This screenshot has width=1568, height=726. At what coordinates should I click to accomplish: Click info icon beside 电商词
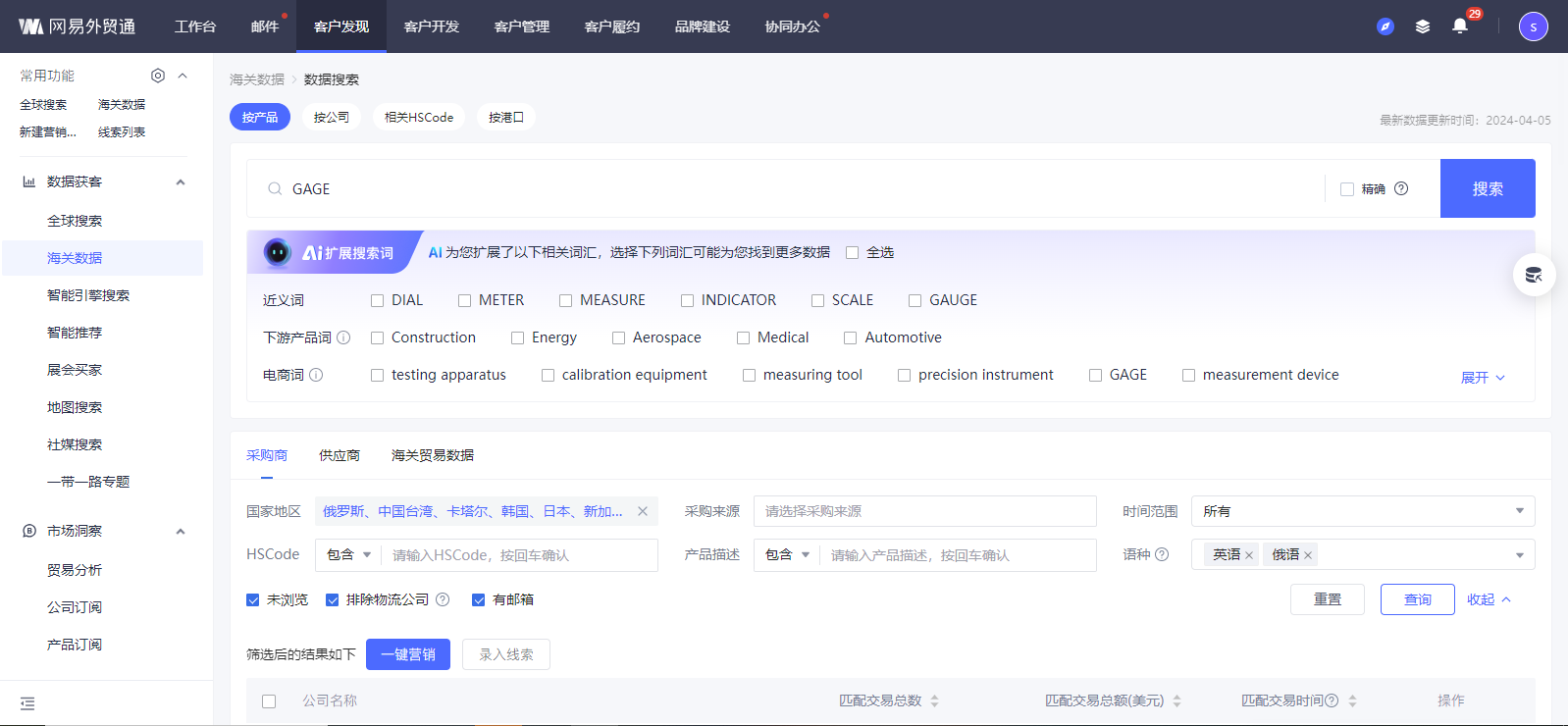pos(316,375)
